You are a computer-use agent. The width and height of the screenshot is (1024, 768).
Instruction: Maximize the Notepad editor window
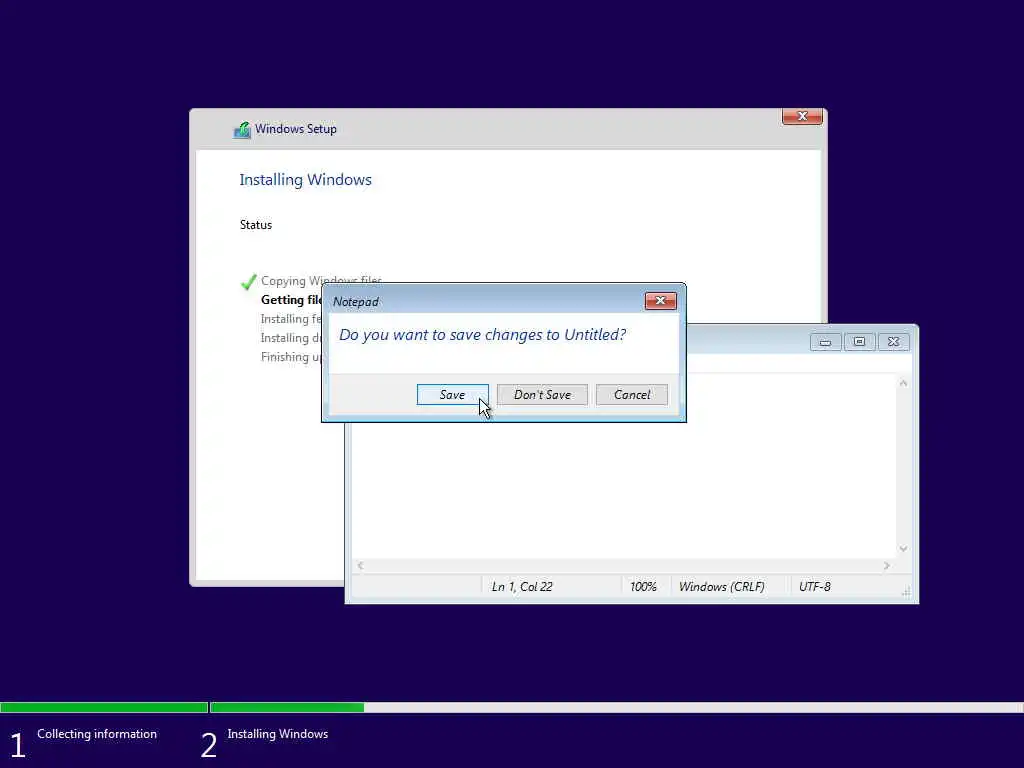coord(859,342)
